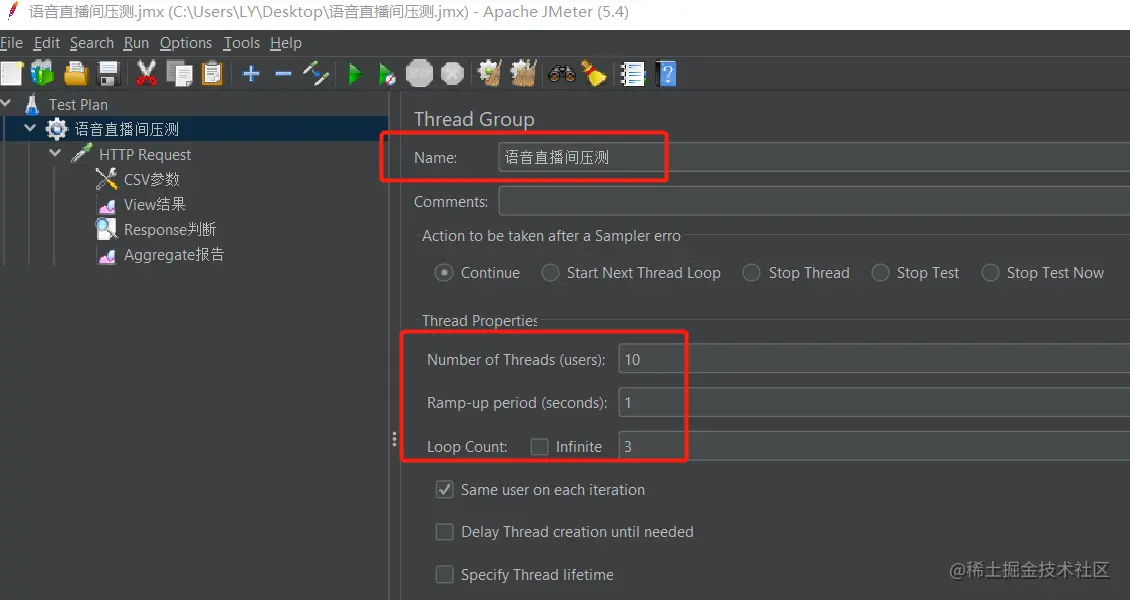1130x600 pixels.
Task: Open the Help menu
Action: [286, 43]
